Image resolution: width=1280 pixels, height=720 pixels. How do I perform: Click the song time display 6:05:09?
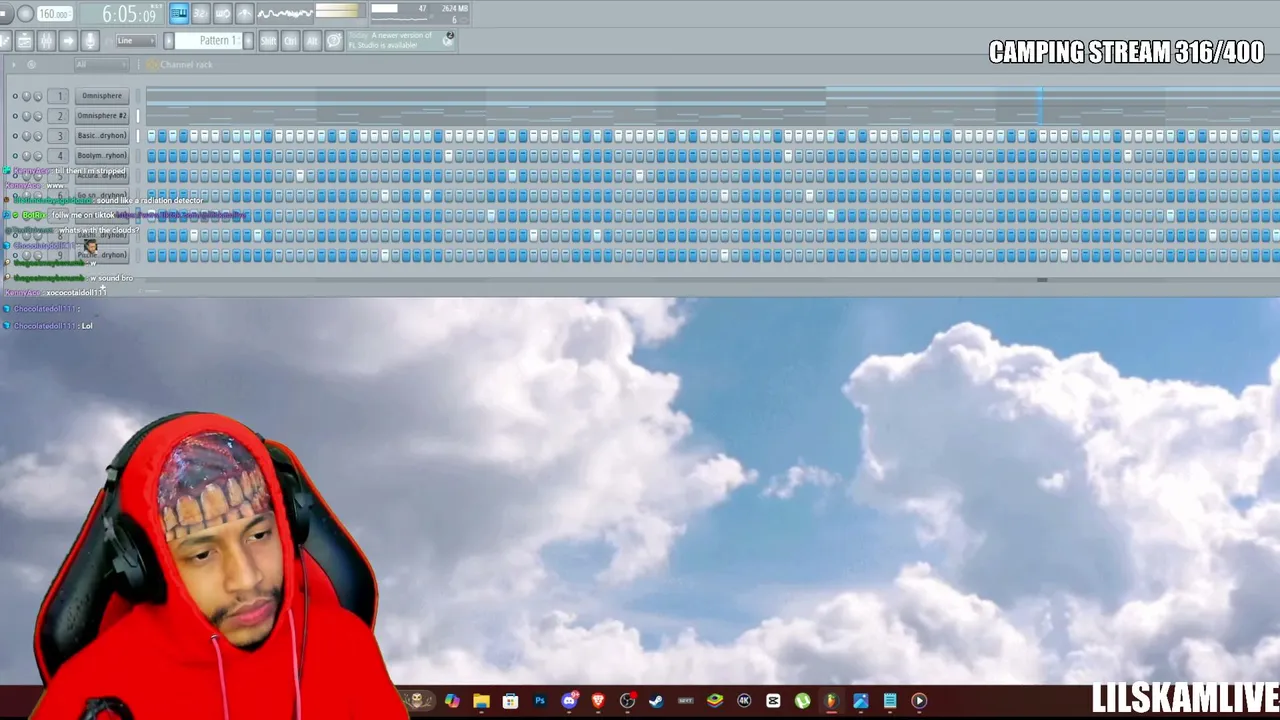pyautogui.click(x=131, y=15)
